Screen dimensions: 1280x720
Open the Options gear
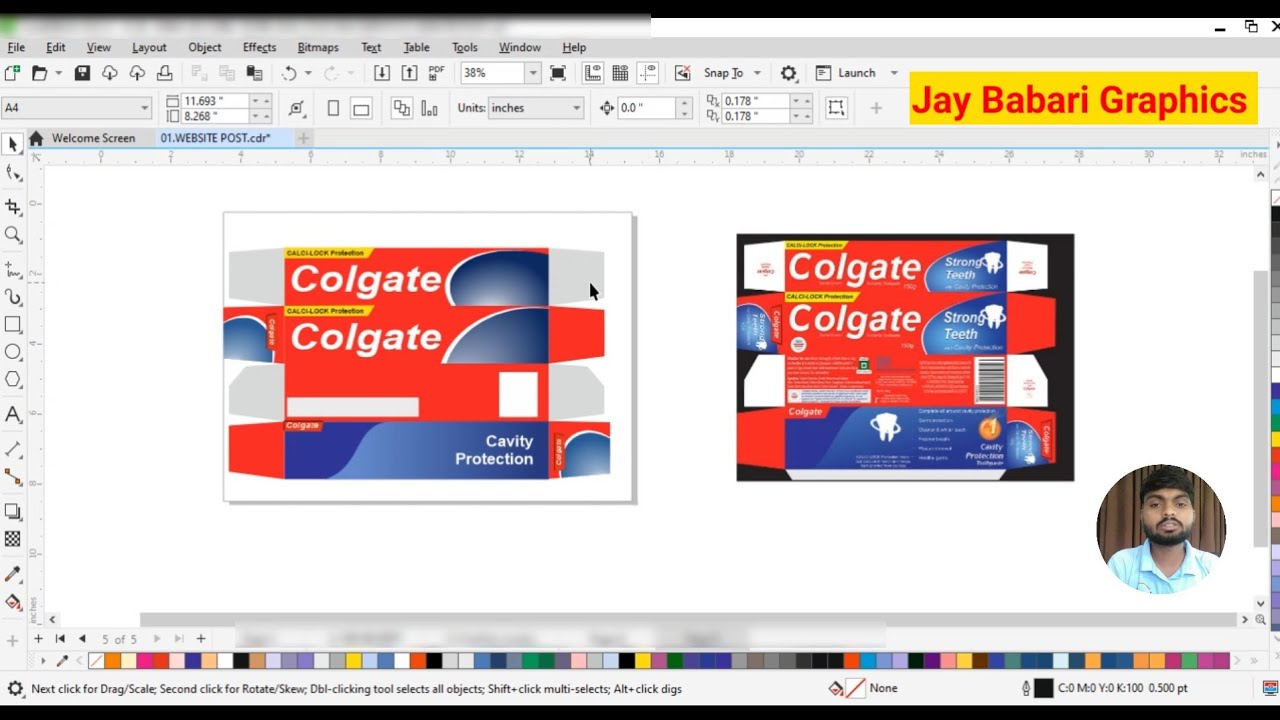pyautogui.click(x=789, y=73)
